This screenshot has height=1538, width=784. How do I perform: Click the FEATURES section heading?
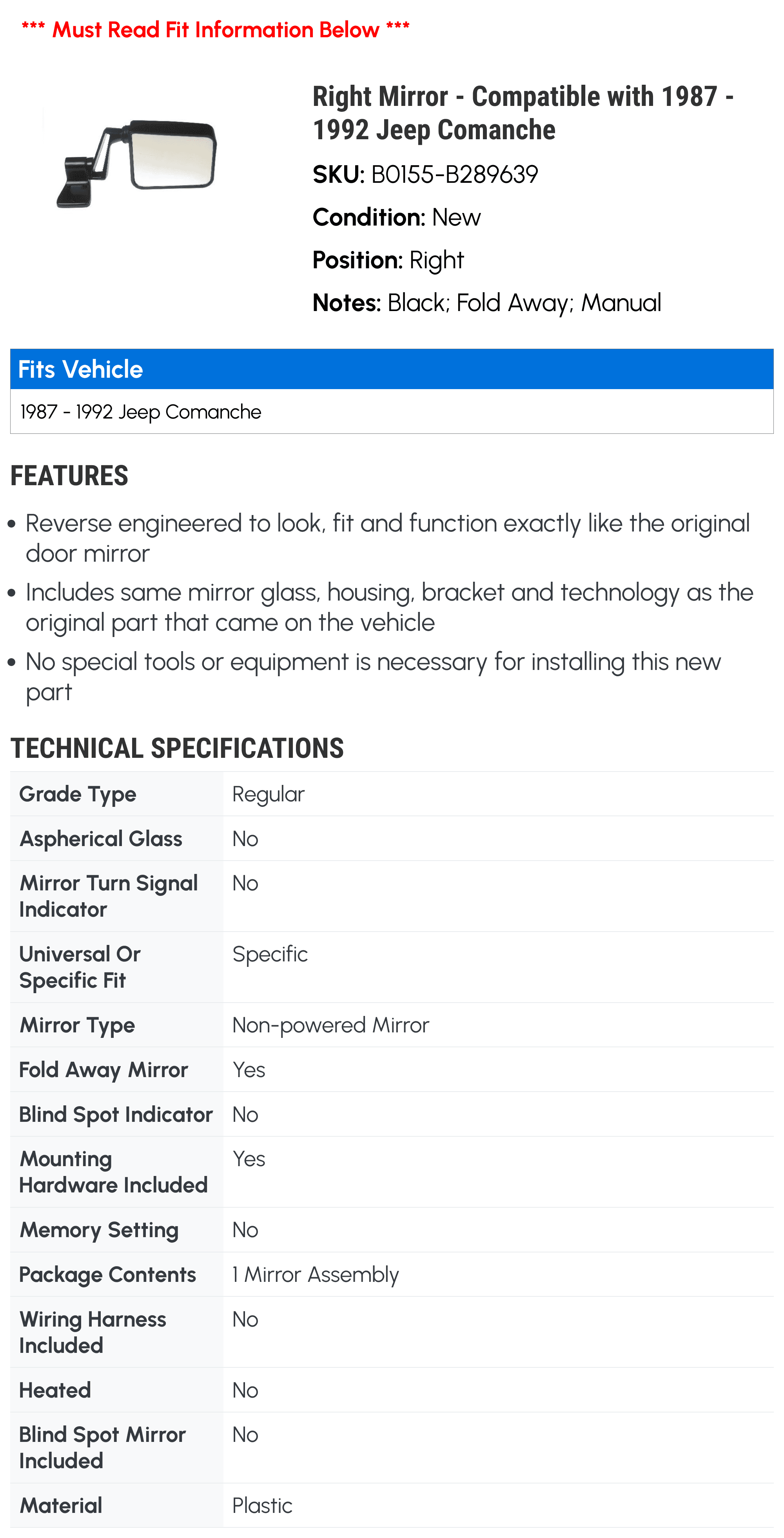coord(69,476)
